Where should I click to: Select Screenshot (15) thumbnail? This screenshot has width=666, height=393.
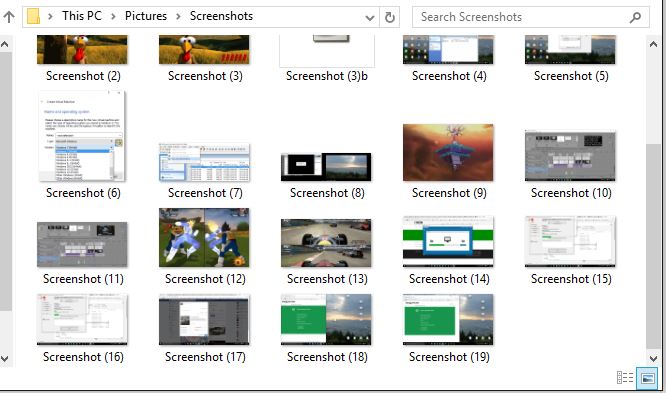pos(570,241)
